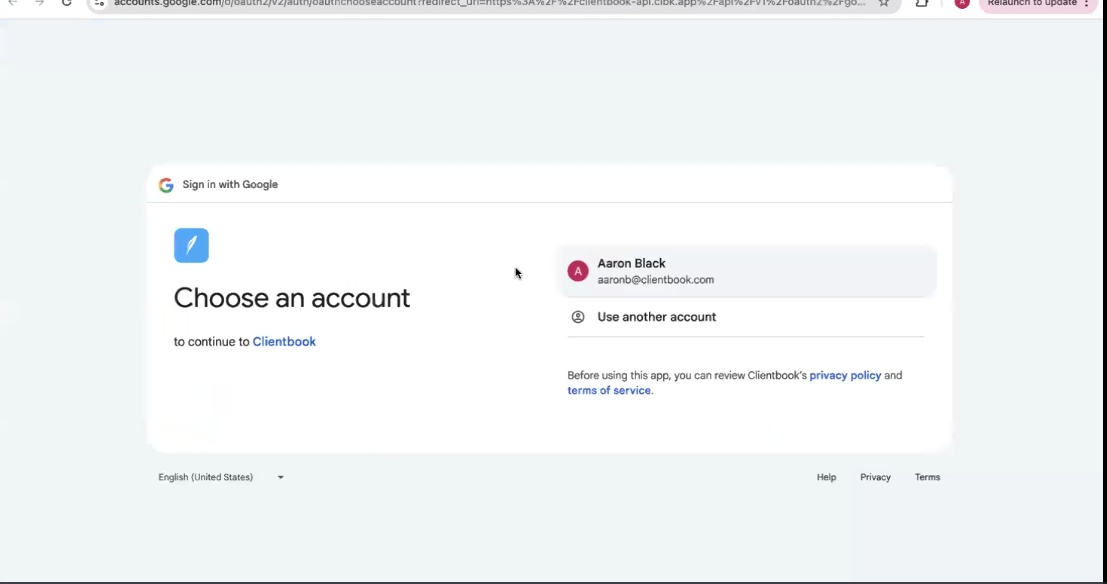
Task: Select Aaron Black's red avatar icon
Action: (577, 271)
